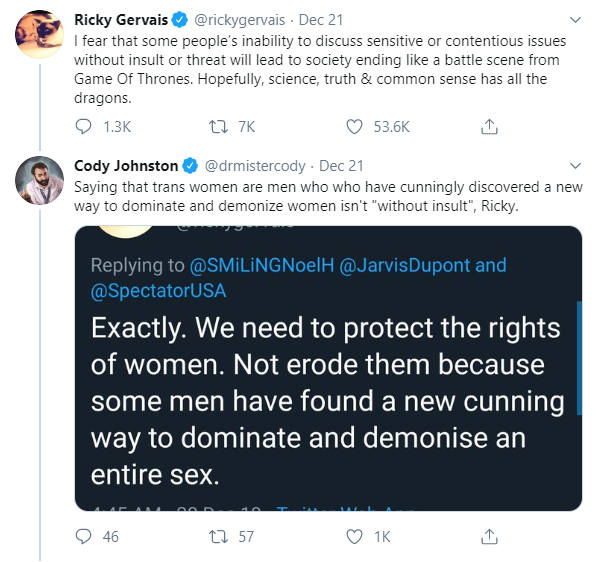Retweet Cody Johnston's tweet
Screen dimensions: 597x562
(x=219, y=536)
